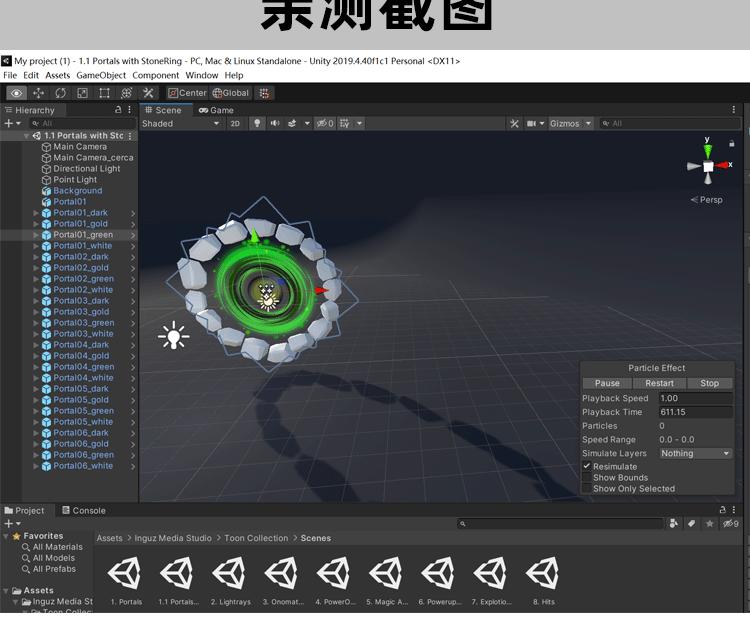Open the Shaded draw mode dropdown
Screen dimensions: 750x620
[x=181, y=124]
